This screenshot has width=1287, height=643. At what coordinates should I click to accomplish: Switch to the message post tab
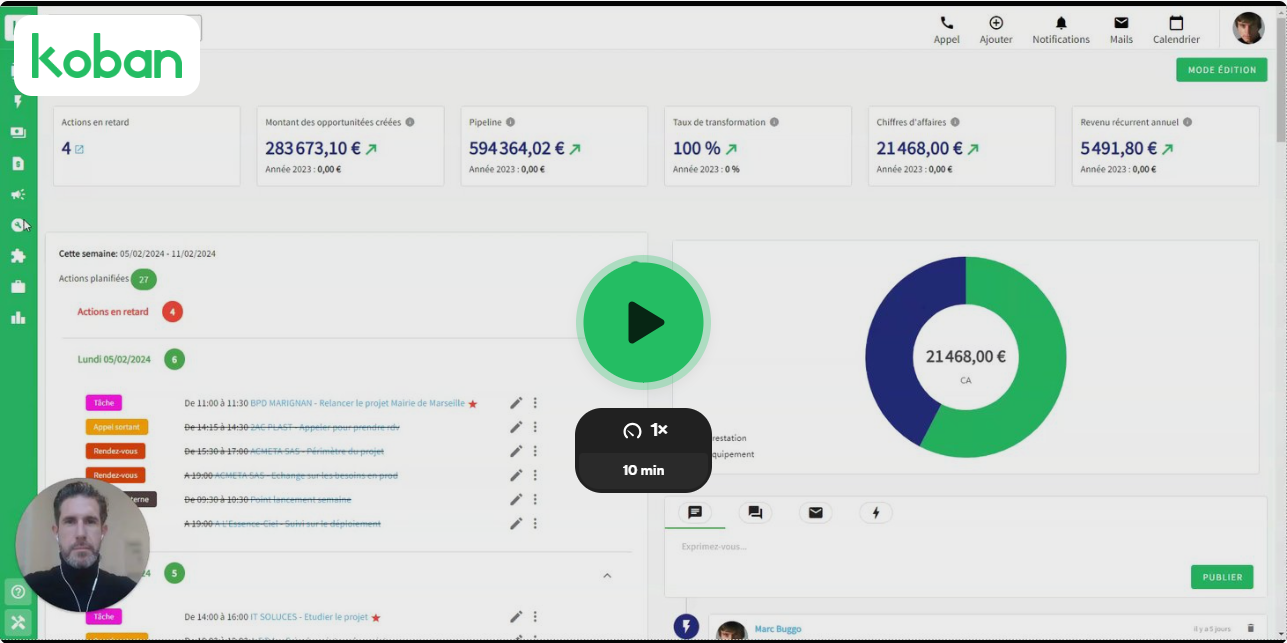[x=695, y=512]
